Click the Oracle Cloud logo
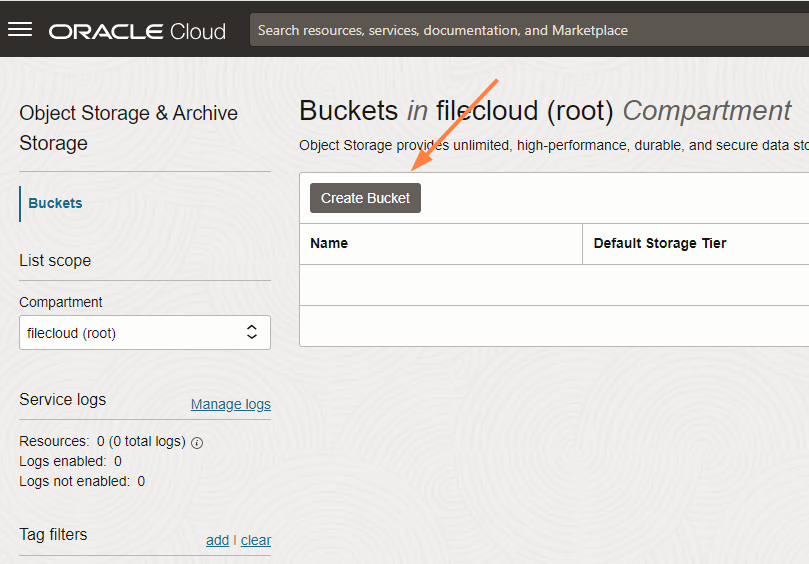 (137, 31)
